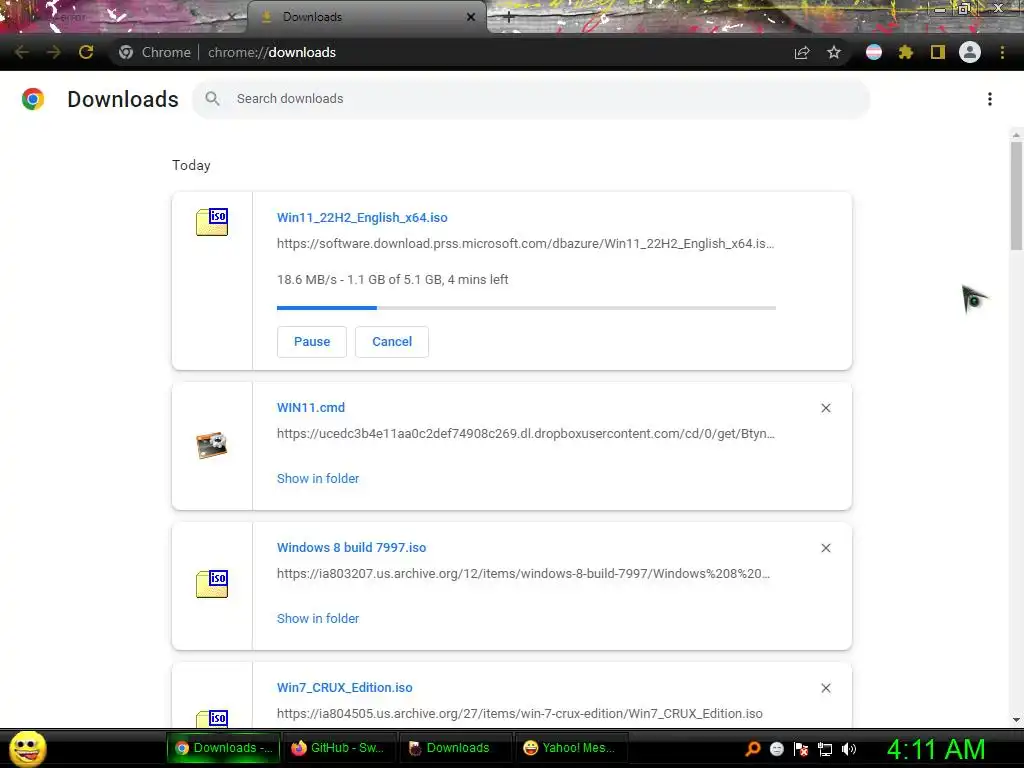Open the Win7_CRUX_Edition.iso link

[x=345, y=688]
